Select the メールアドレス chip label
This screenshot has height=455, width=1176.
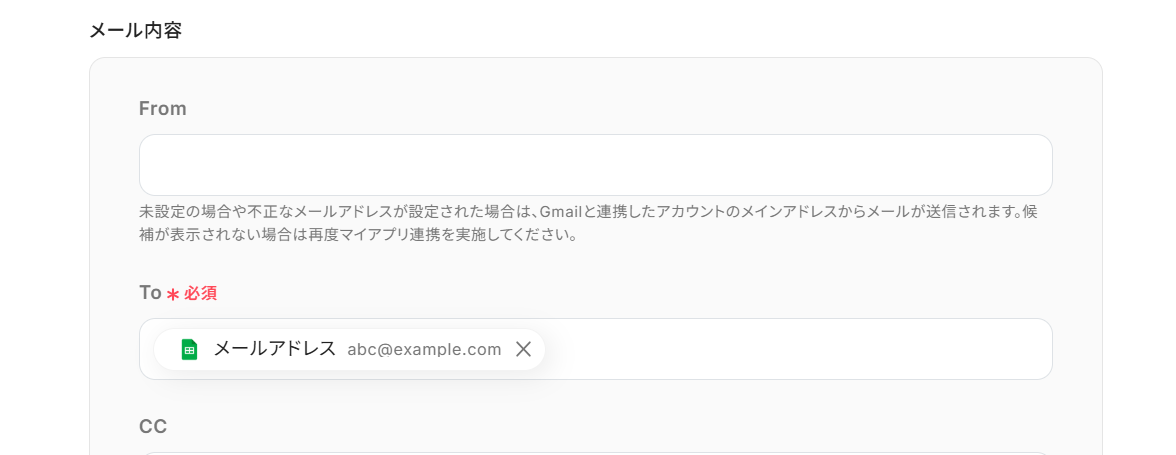coord(275,349)
